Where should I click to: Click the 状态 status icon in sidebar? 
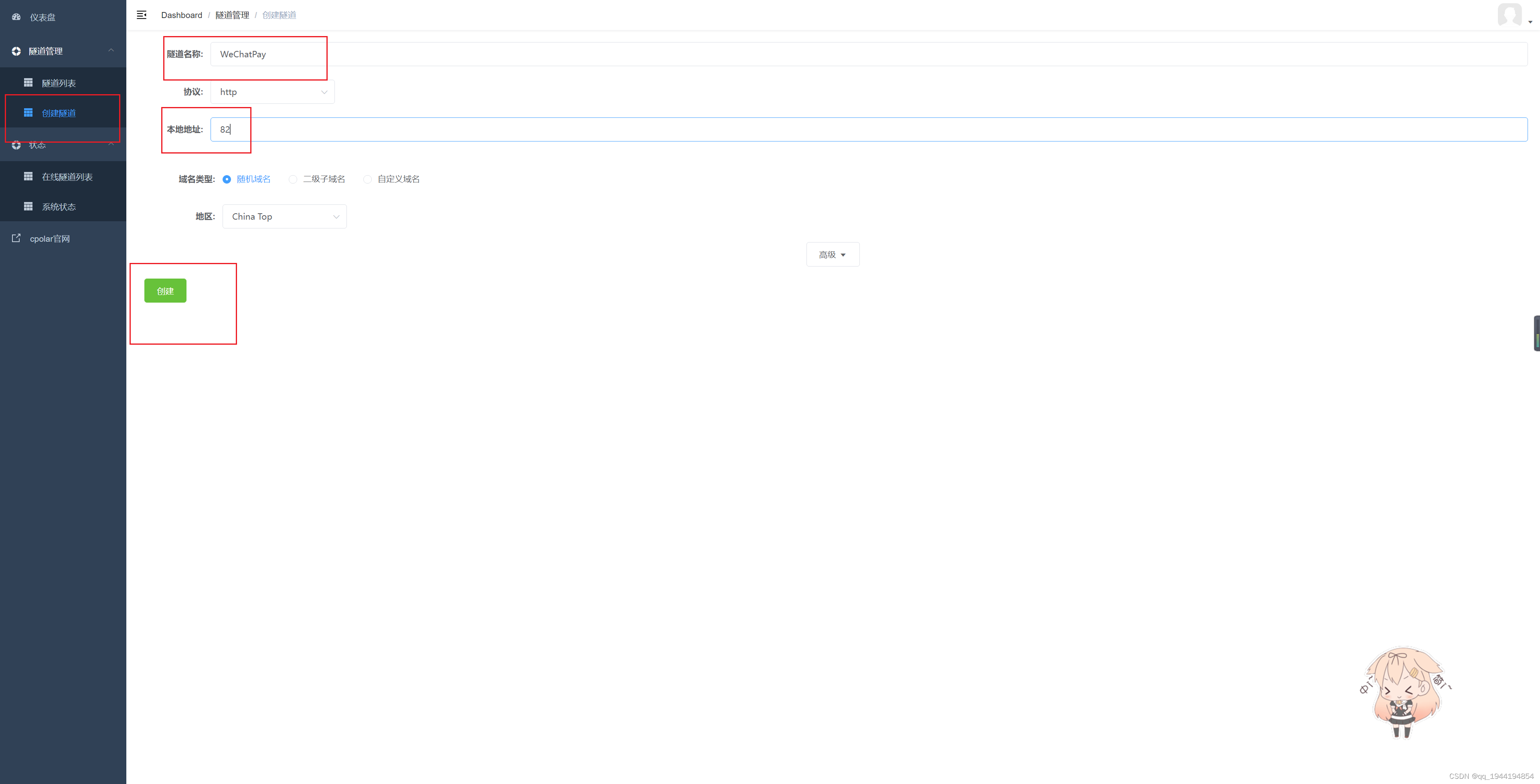pyautogui.click(x=16, y=145)
